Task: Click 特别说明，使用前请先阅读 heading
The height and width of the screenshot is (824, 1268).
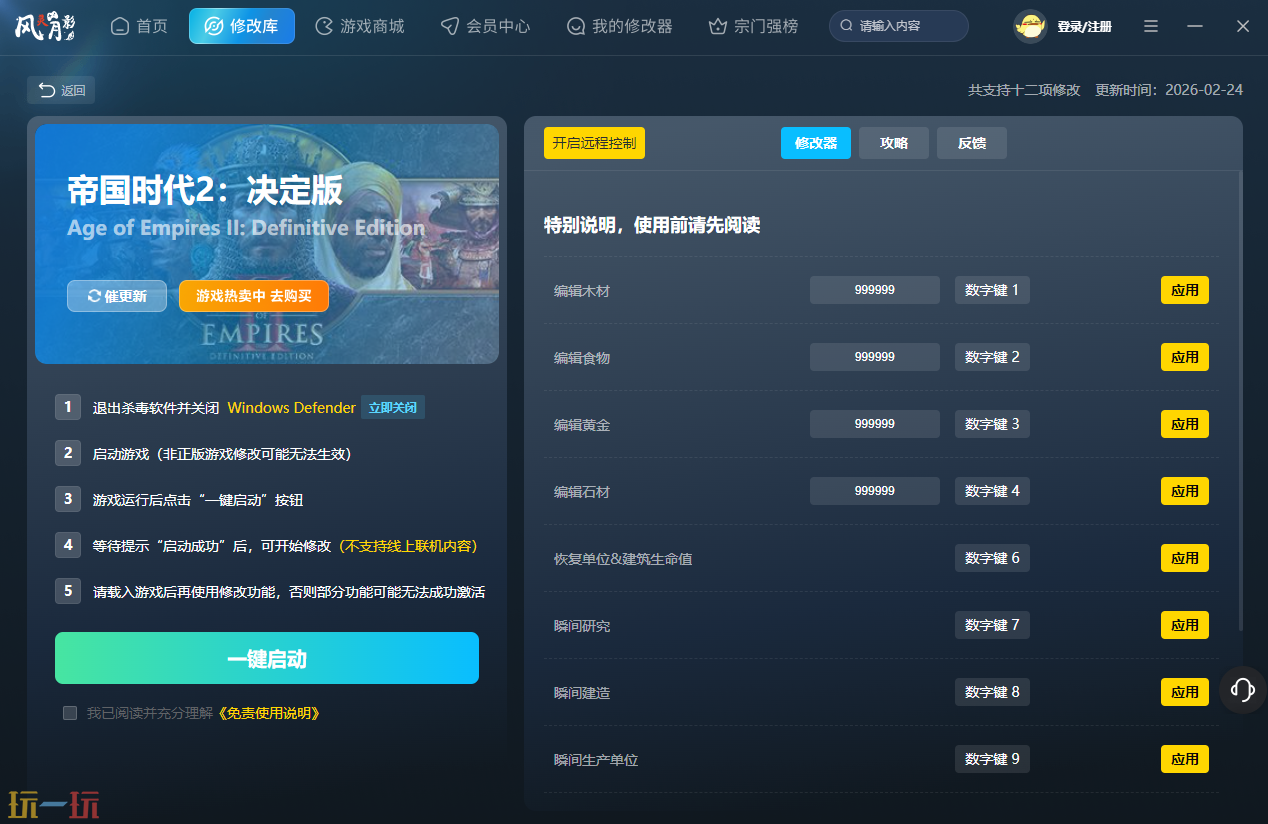Action: pos(652,225)
